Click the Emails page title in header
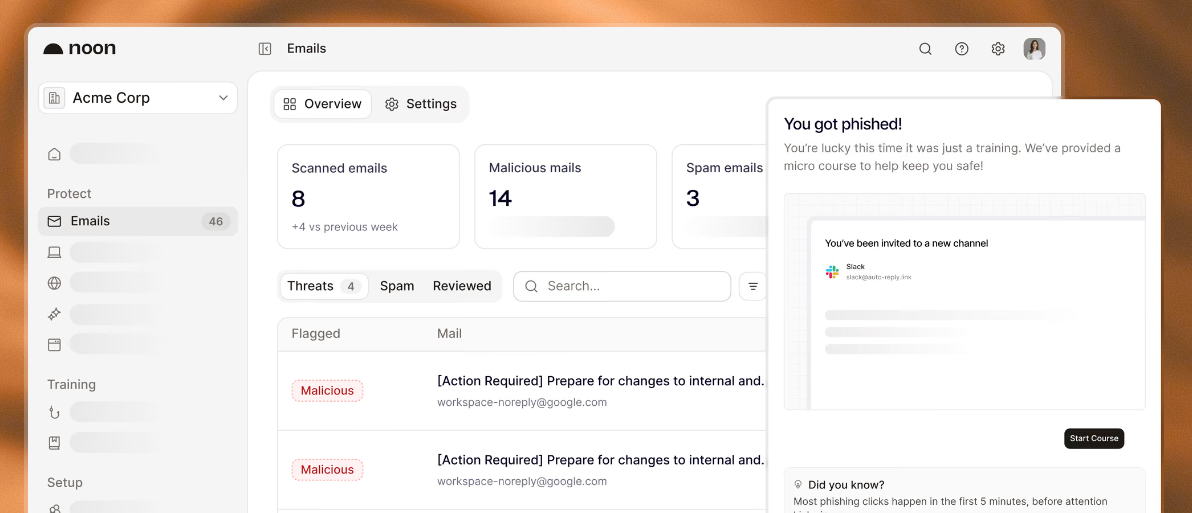This screenshot has width=1192, height=513. pyautogui.click(x=306, y=49)
